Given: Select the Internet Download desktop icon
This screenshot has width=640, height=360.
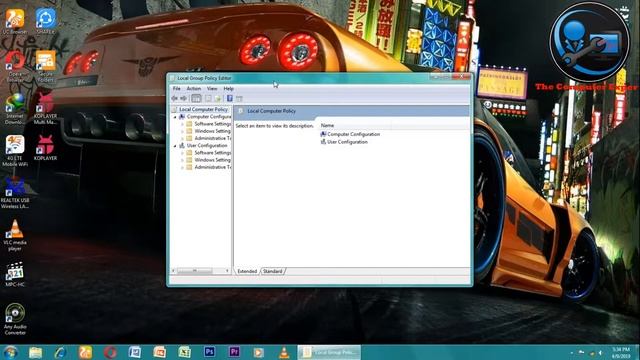Looking at the screenshot, I should (15, 109).
